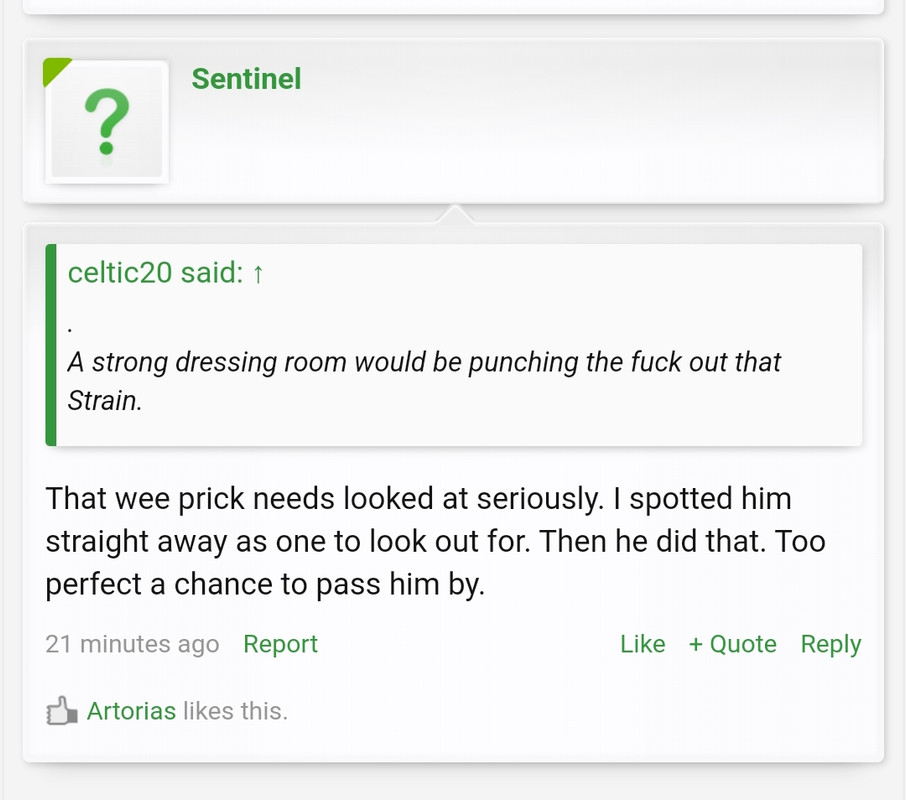Click the green bar of the quote block
This screenshot has width=906, height=800.
[51, 345]
